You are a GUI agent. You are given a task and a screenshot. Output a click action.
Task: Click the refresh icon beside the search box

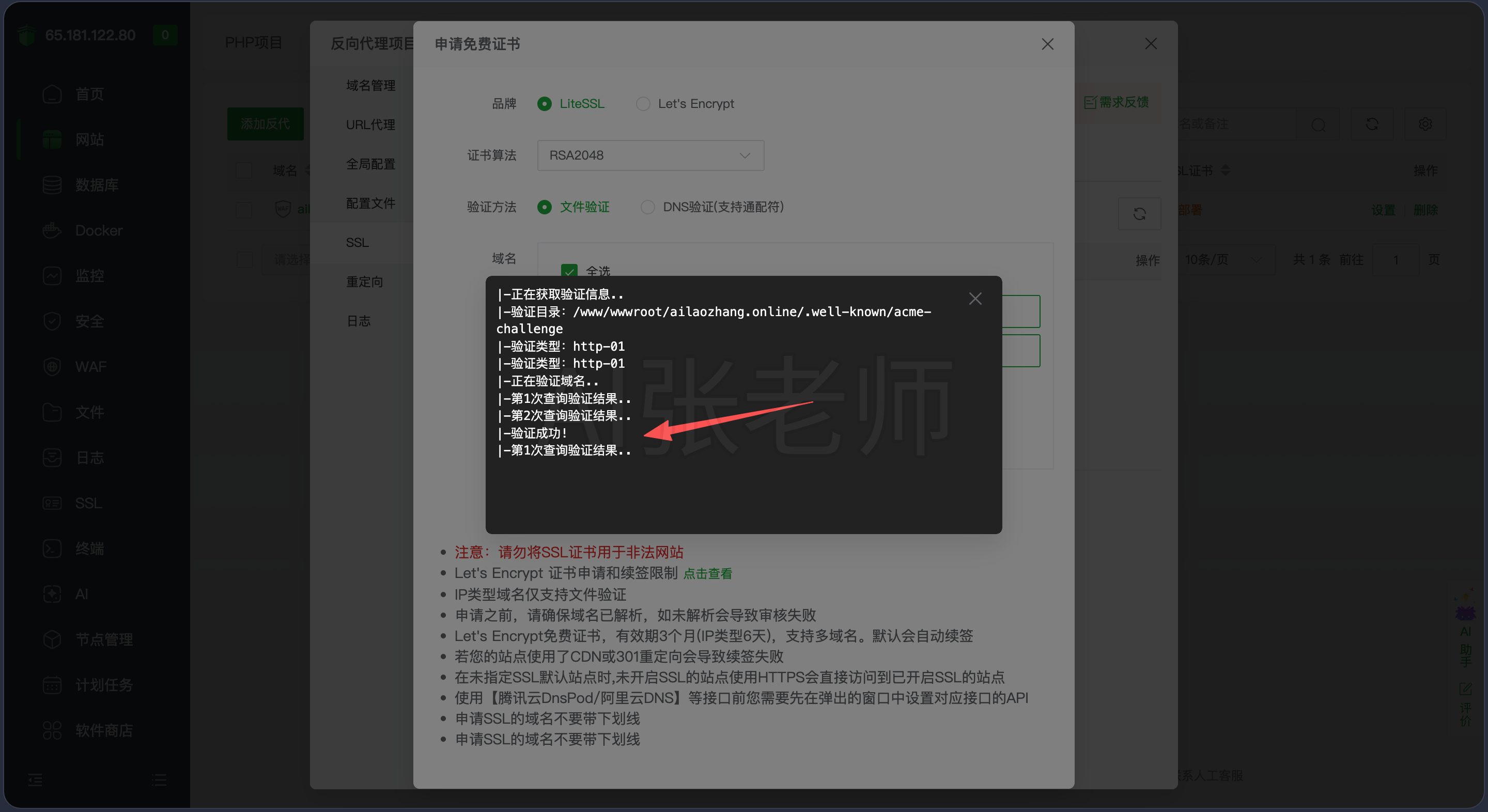(1372, 124)
